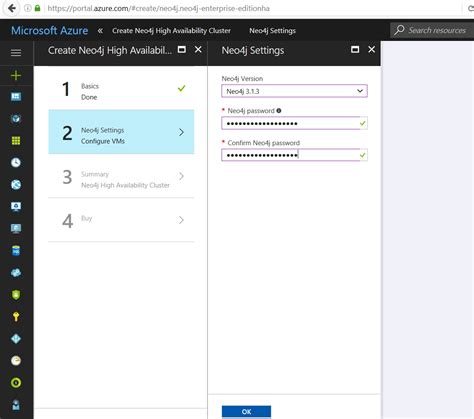This screenshot has height=419, width=474.
Task: Select step 1 Basics
Action: coord(121,88)
